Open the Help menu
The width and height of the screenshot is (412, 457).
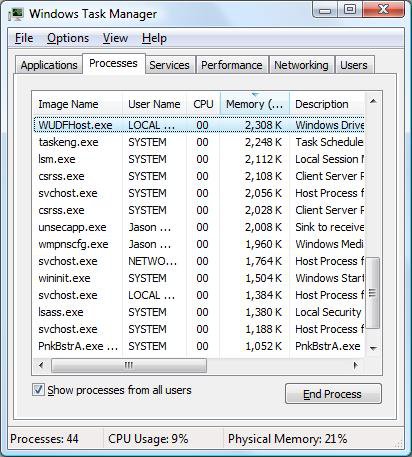tap(154, 38)
